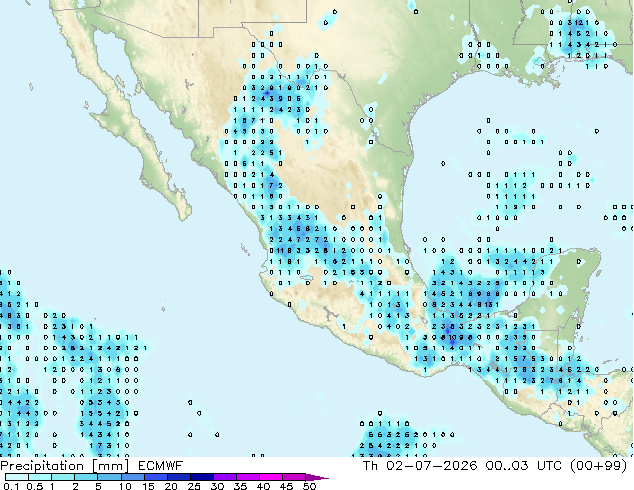Click the 30–35 mm violet swatch
Viewport: 634px width, 490px height.
224,477
